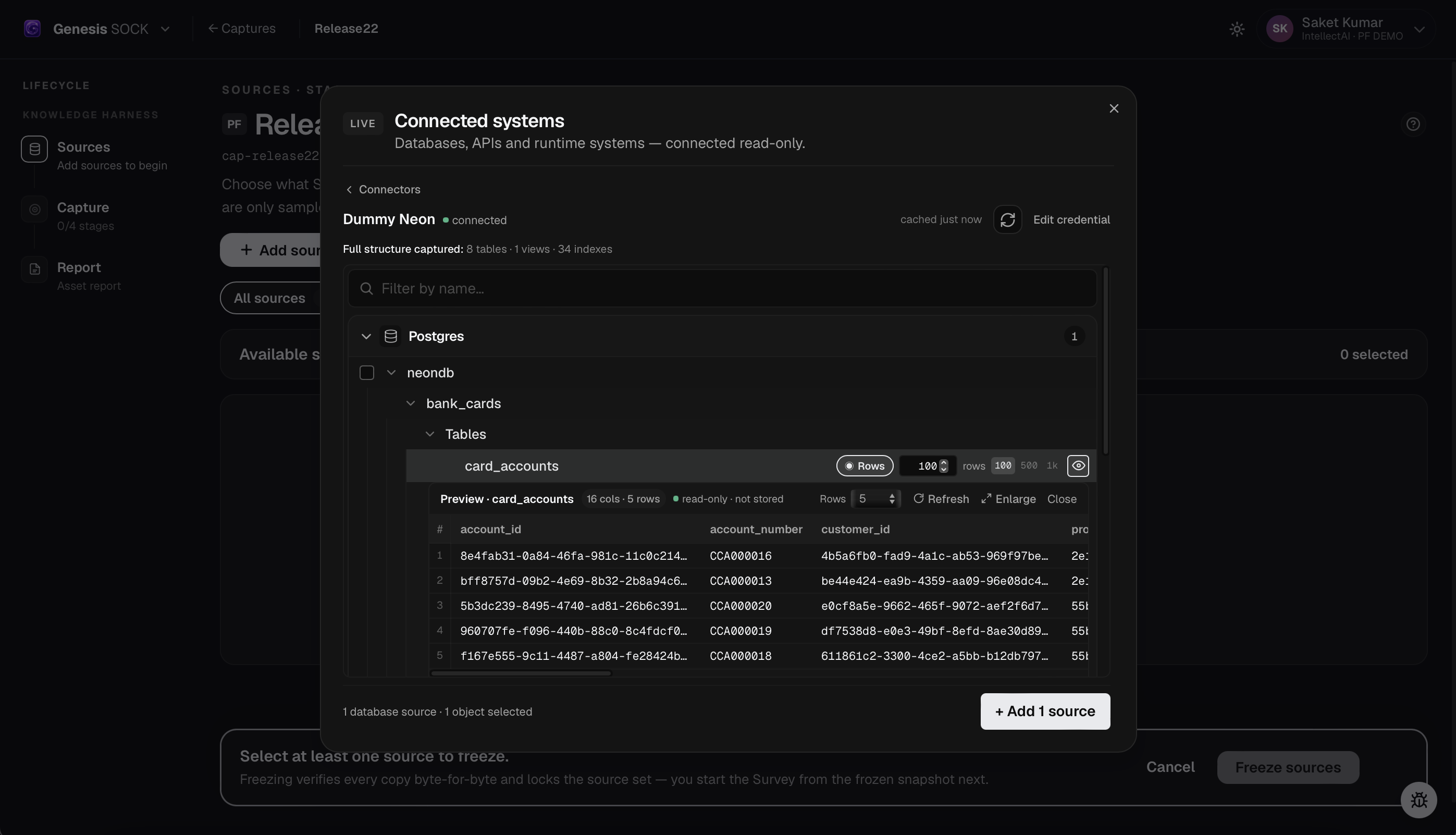Choose the 1k rows preset
The image size is (1456, 835).
pos(1052,465)
